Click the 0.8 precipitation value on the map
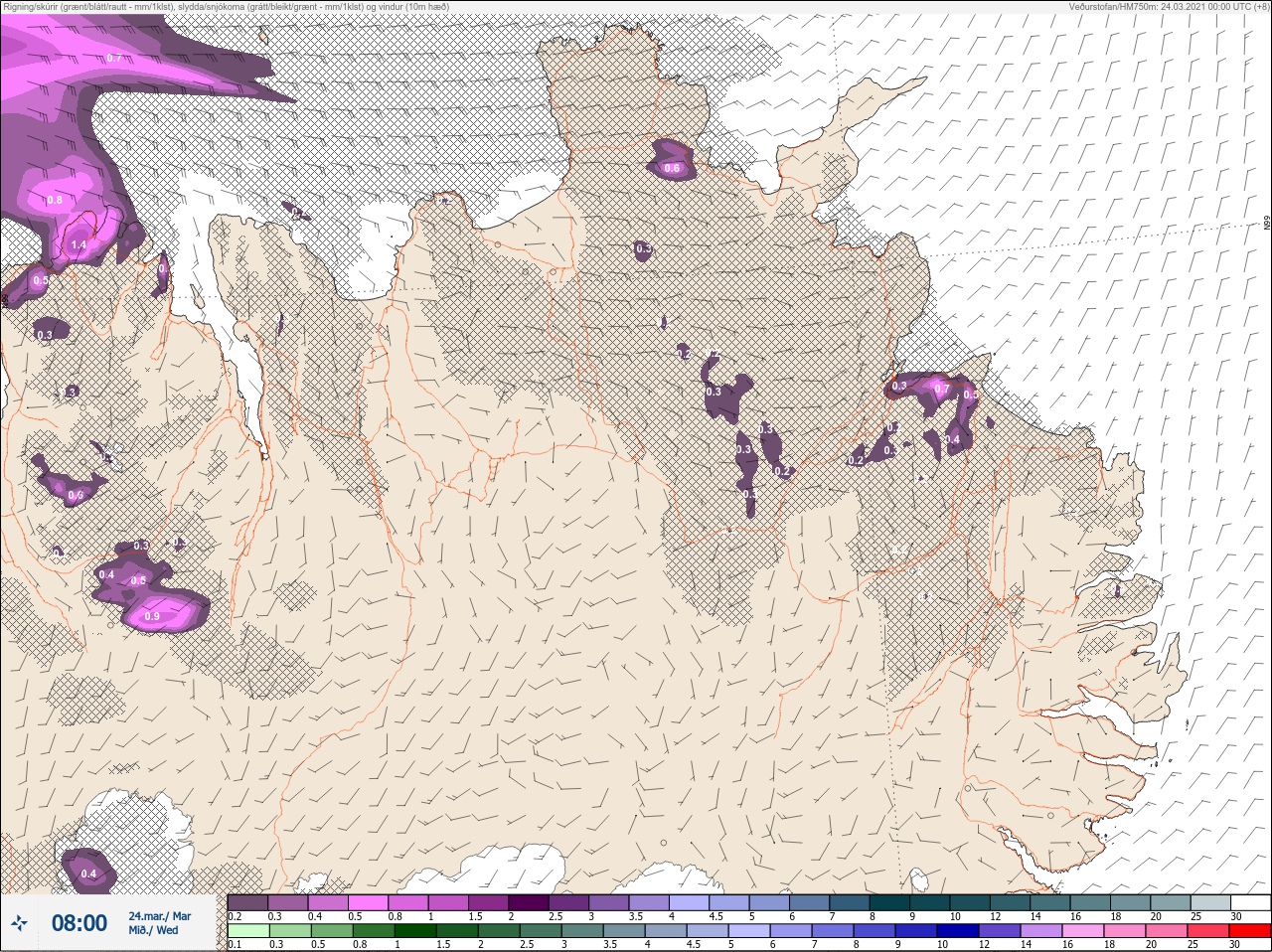This screenshot has width=1272, height=952. (x=55, y=200)
